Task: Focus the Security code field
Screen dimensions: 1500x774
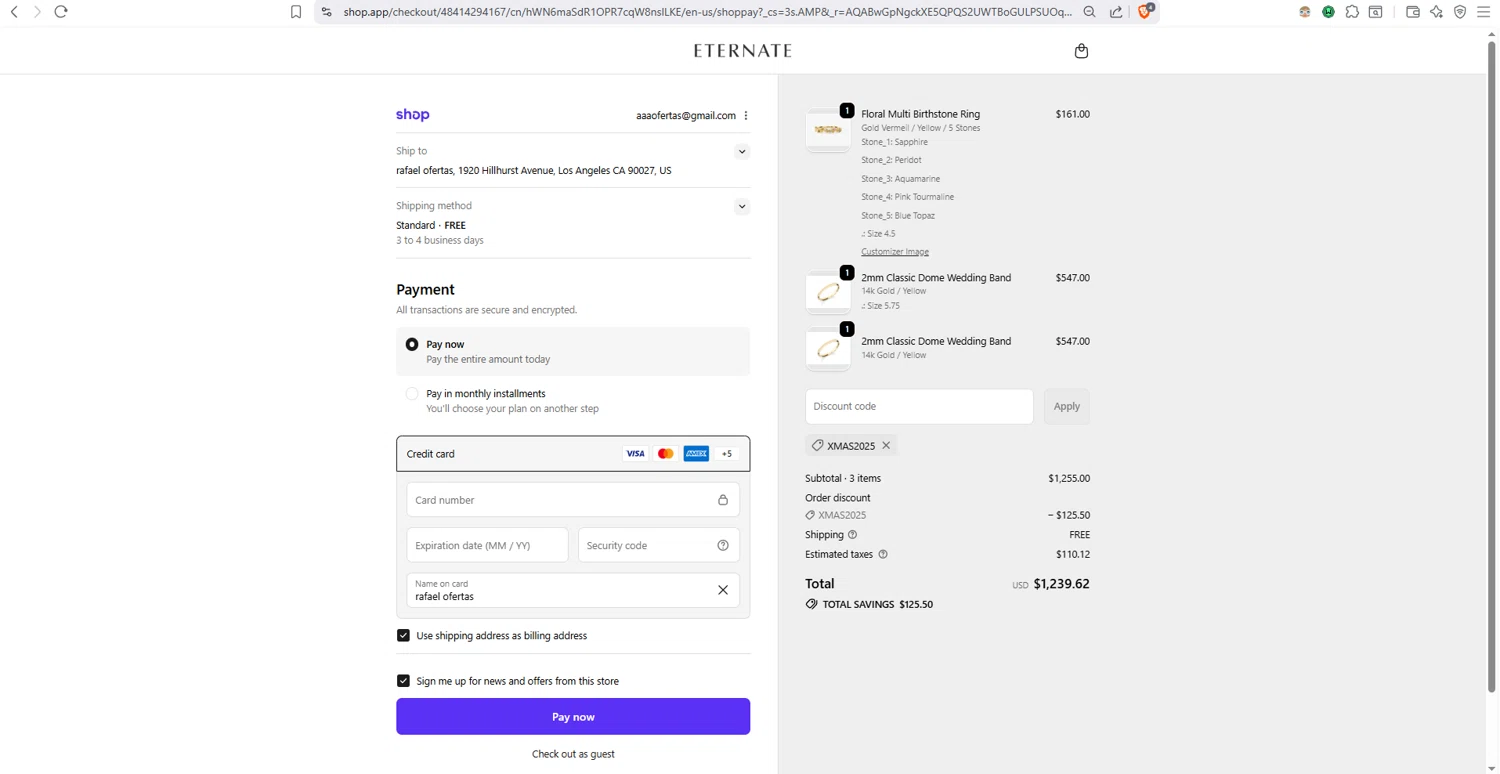Action: [659, 546]
